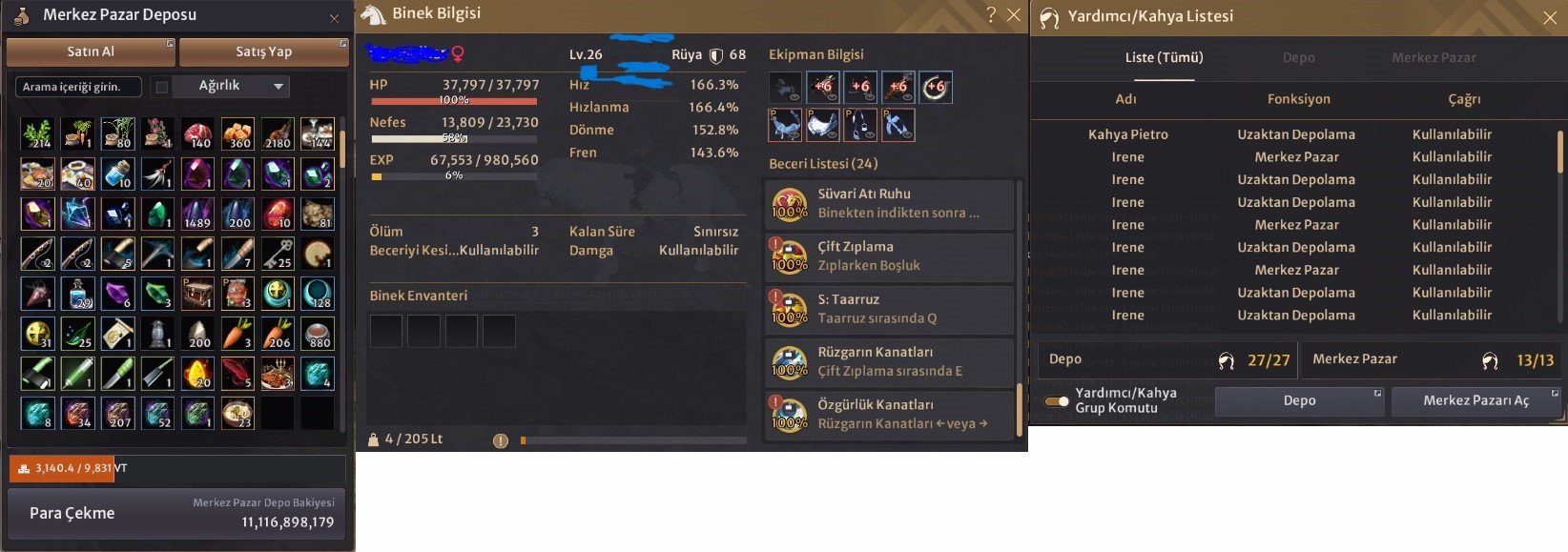Click the Arama içeriği girin search field
Viewport: 1568px width, 552px height.
[78, 87]
